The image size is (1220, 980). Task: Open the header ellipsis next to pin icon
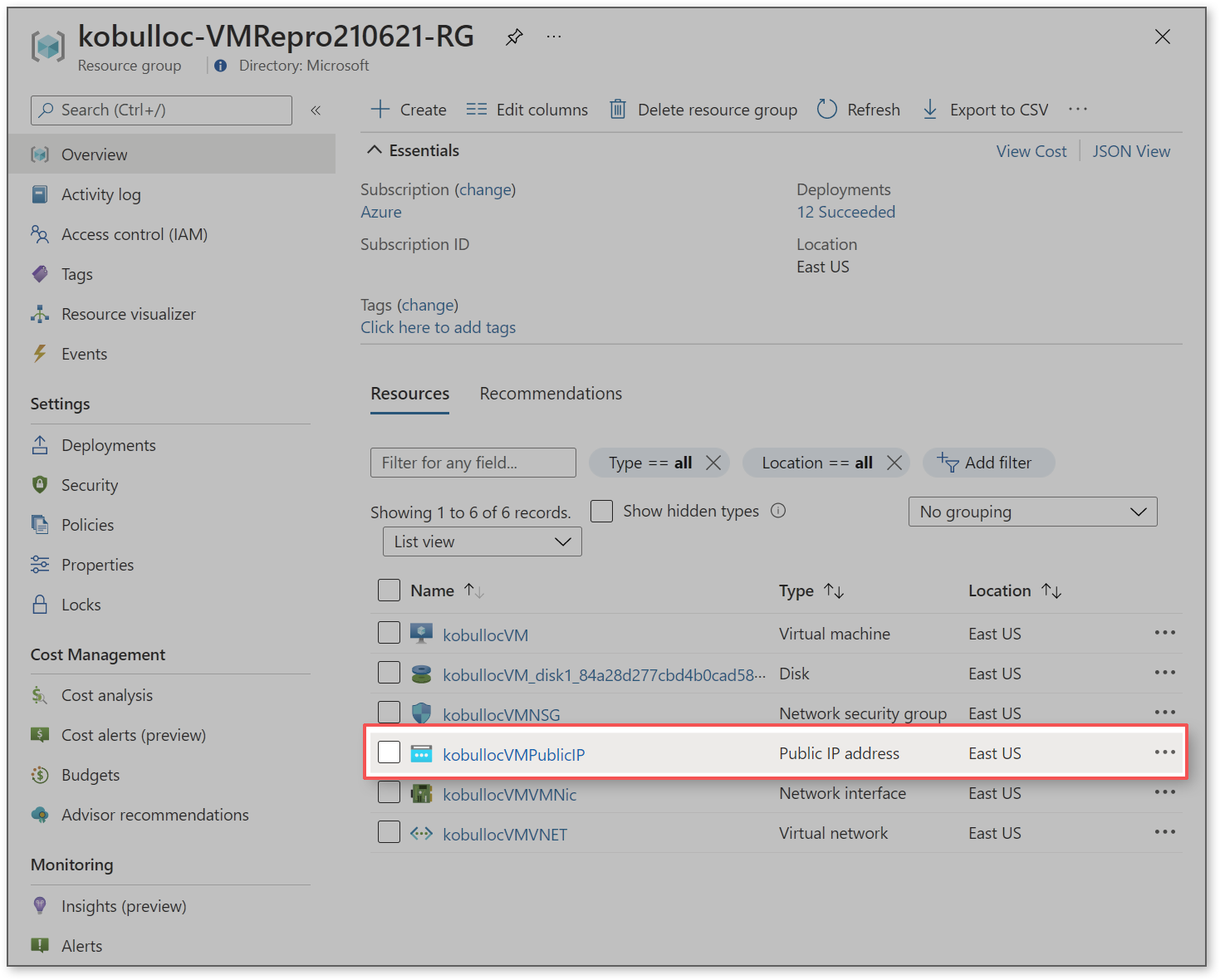point(554,37)
